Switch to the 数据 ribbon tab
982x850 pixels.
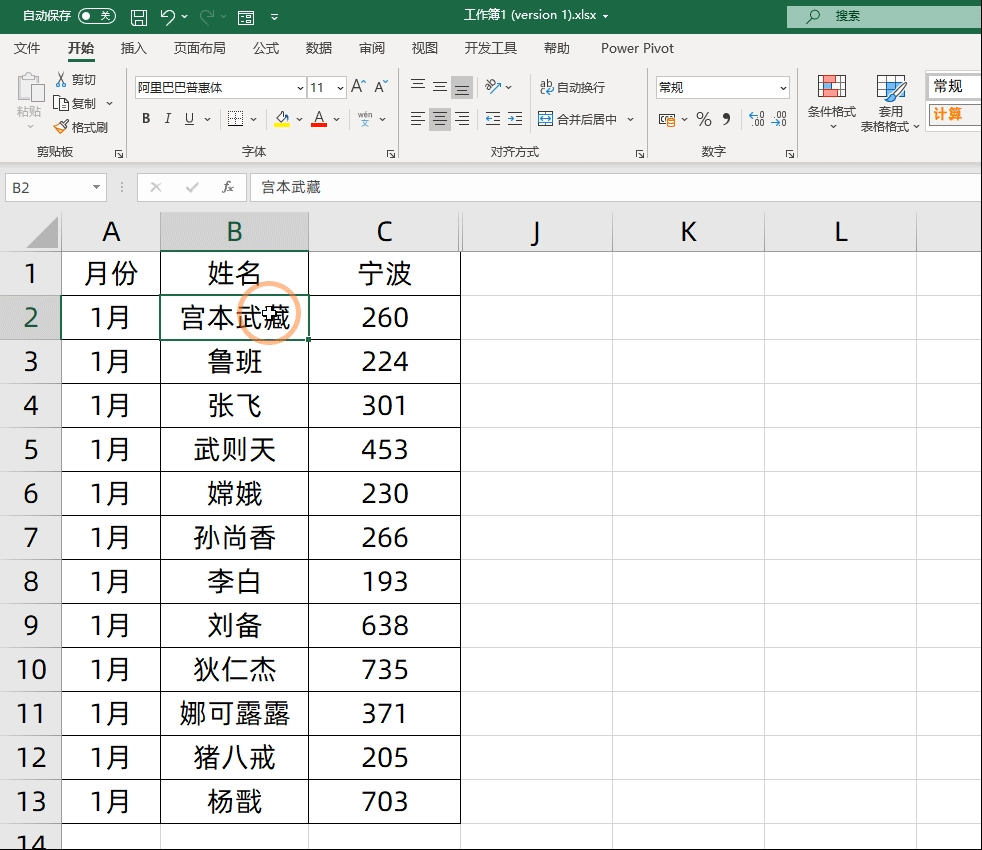pyautogui.click(x=318, y=48)
